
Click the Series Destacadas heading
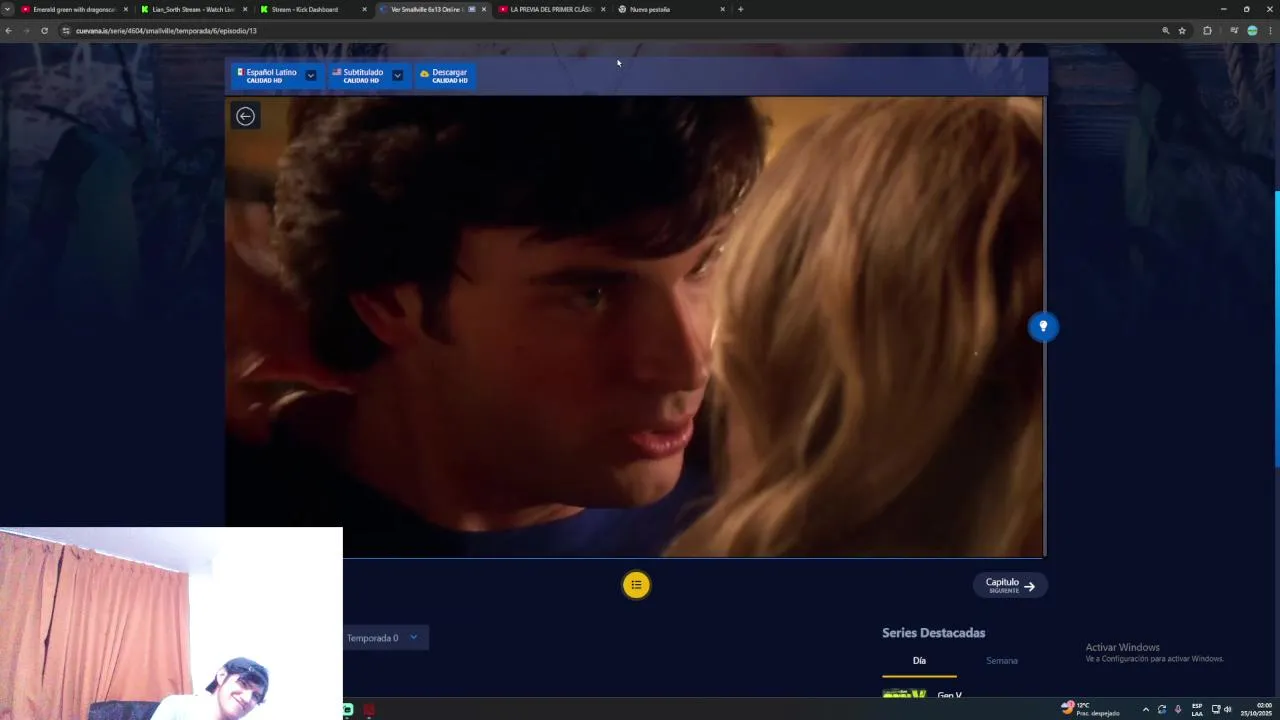click(933, 633)
